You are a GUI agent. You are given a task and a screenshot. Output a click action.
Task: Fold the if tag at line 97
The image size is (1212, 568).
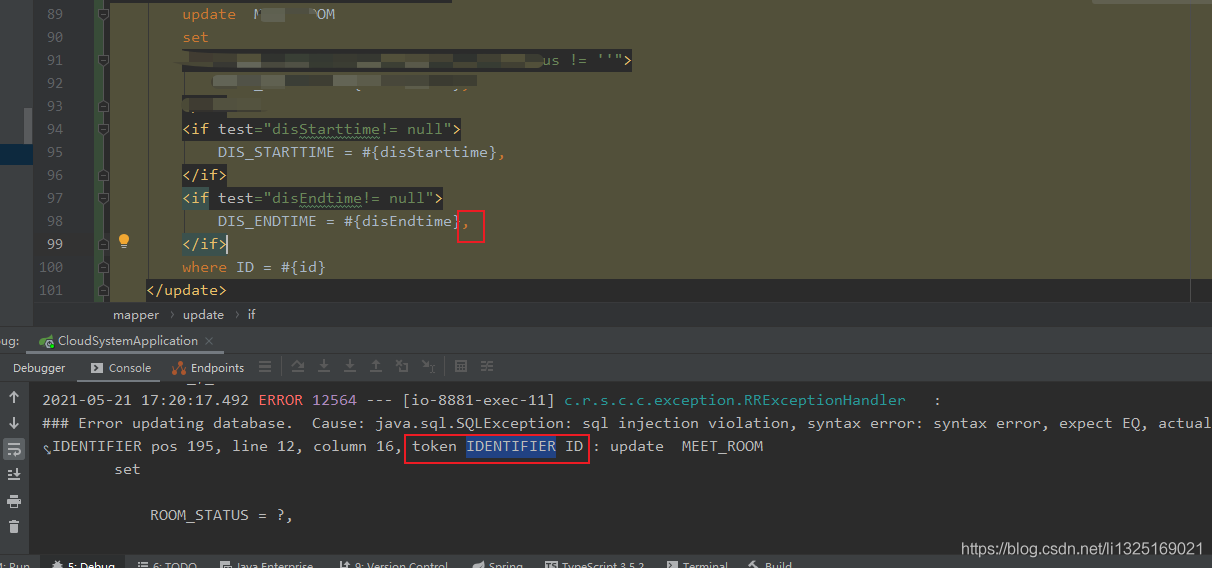(103, 198)
